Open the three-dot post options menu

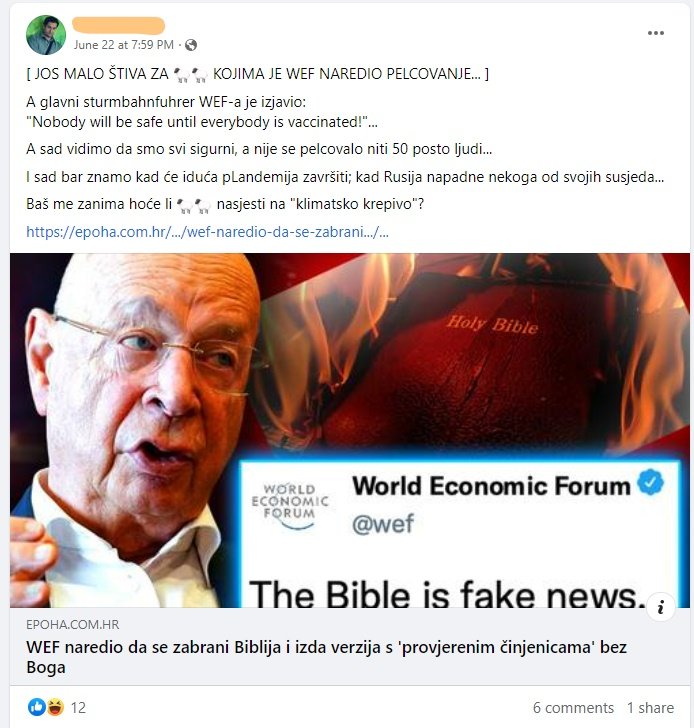655,33
